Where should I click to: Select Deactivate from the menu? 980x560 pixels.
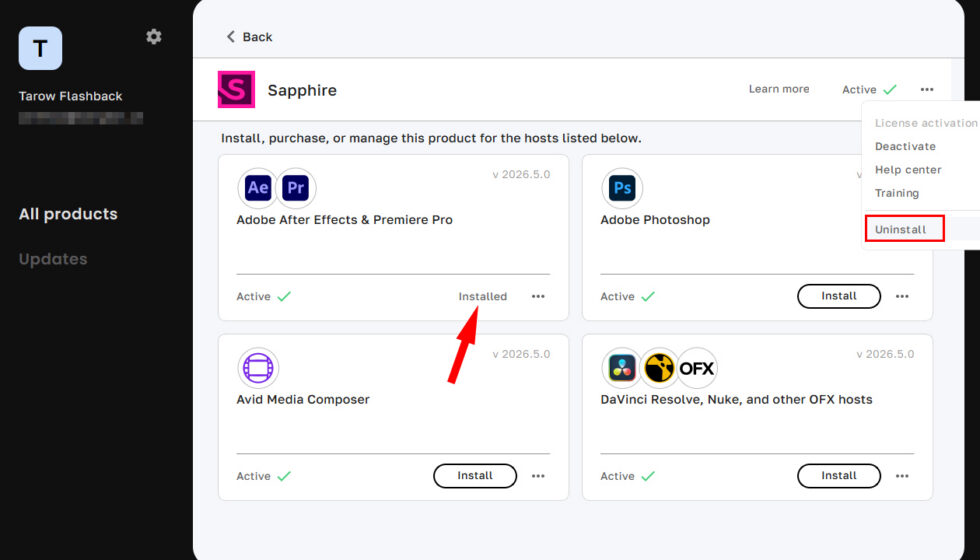pyautogui.click(x=905, y=146)
